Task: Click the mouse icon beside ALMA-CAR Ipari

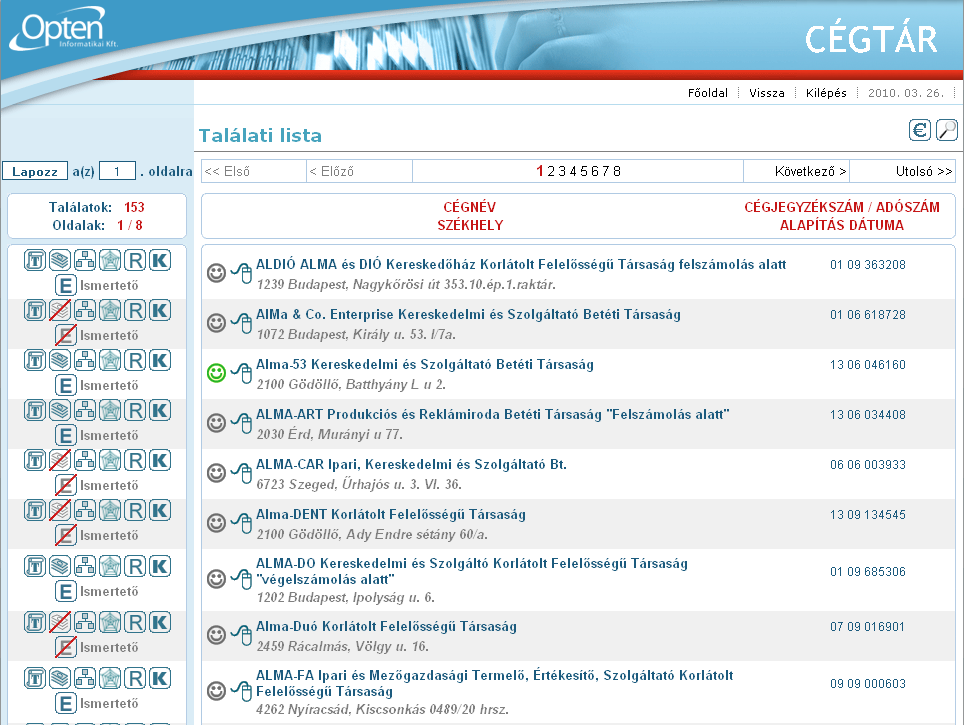Action: 242,473
